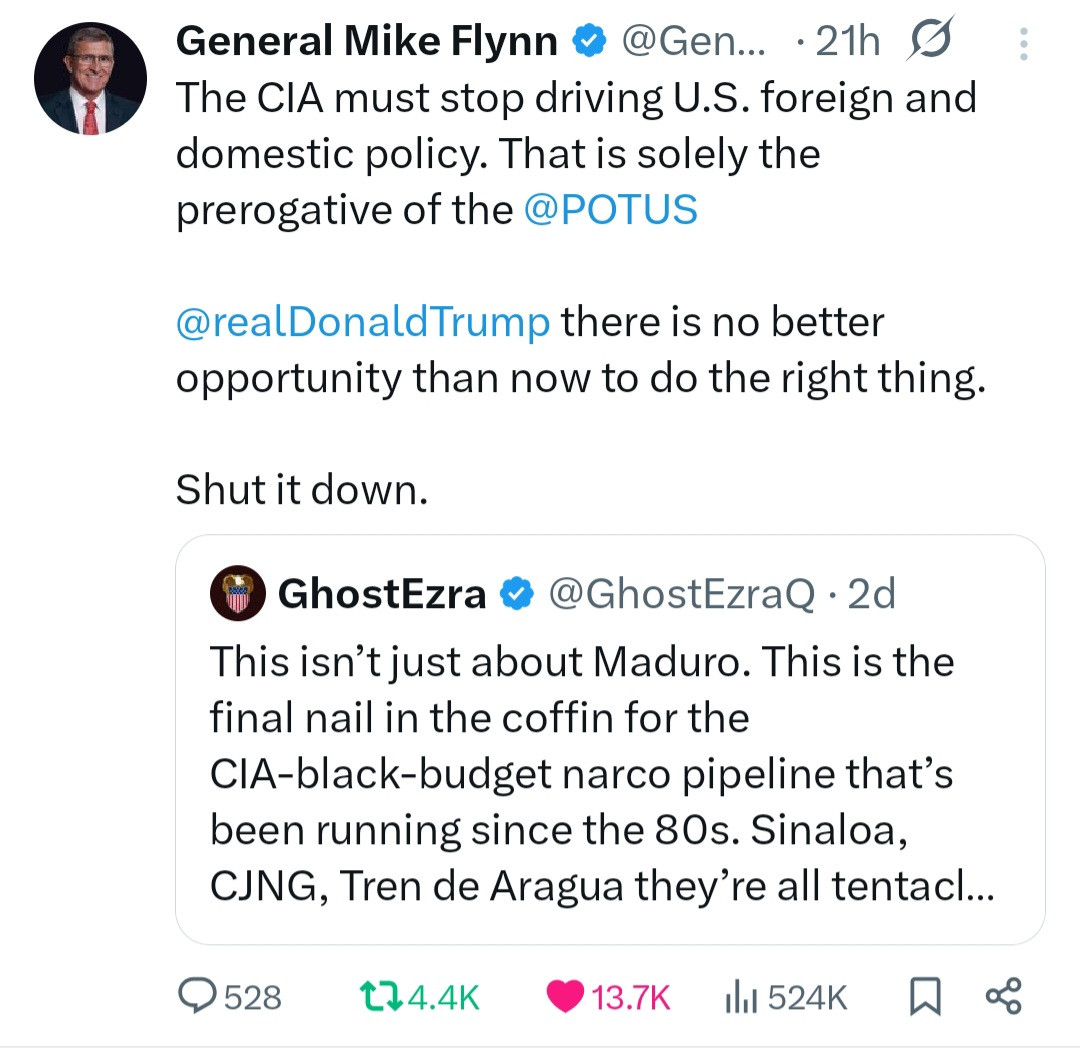Click the General Mike Flynn display name
The height and width of the screenshot is (1052, 1080).
pos(366,42)
